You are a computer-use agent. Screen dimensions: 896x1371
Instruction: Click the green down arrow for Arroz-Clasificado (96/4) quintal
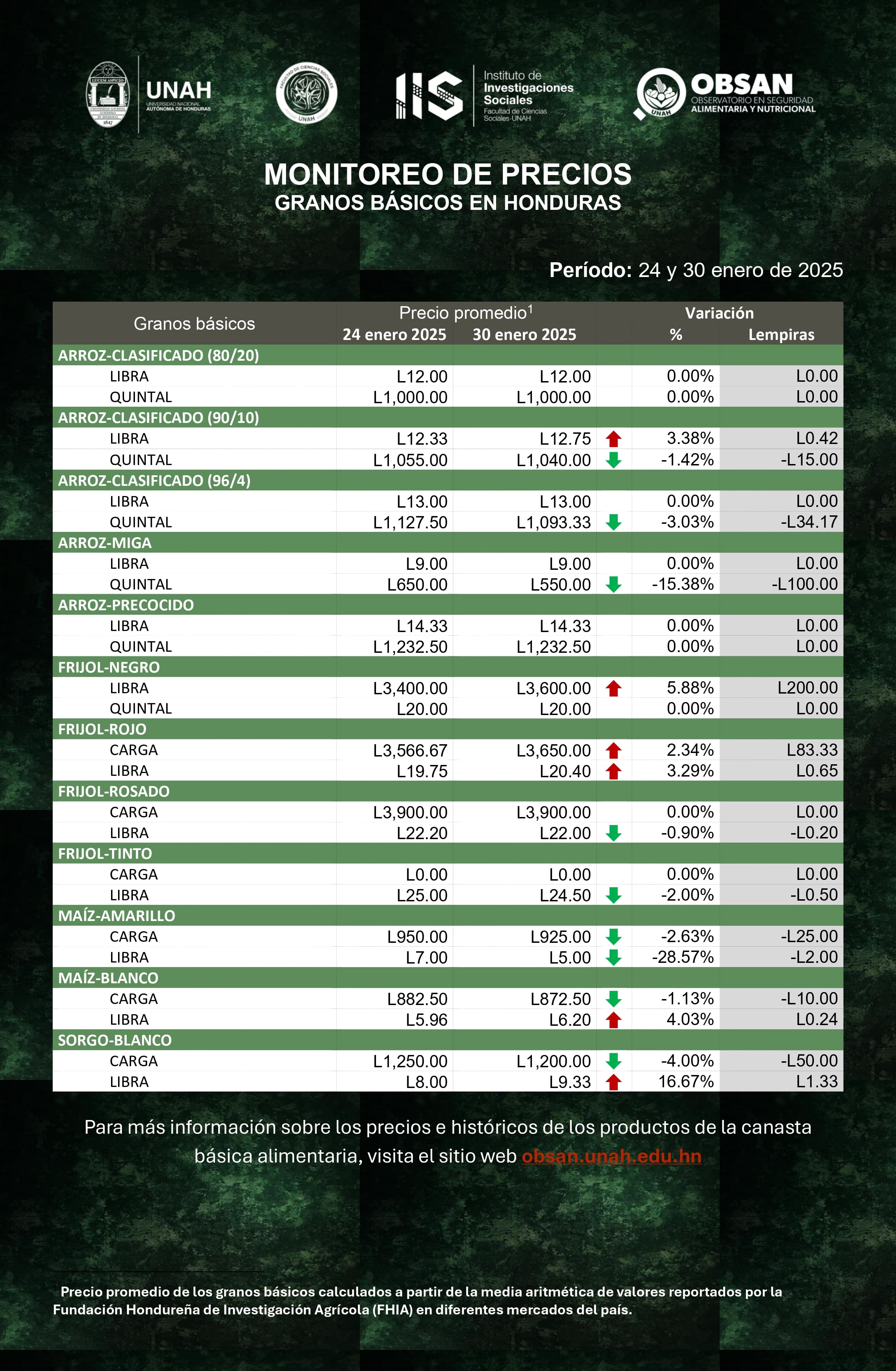[x=613, y=522]
